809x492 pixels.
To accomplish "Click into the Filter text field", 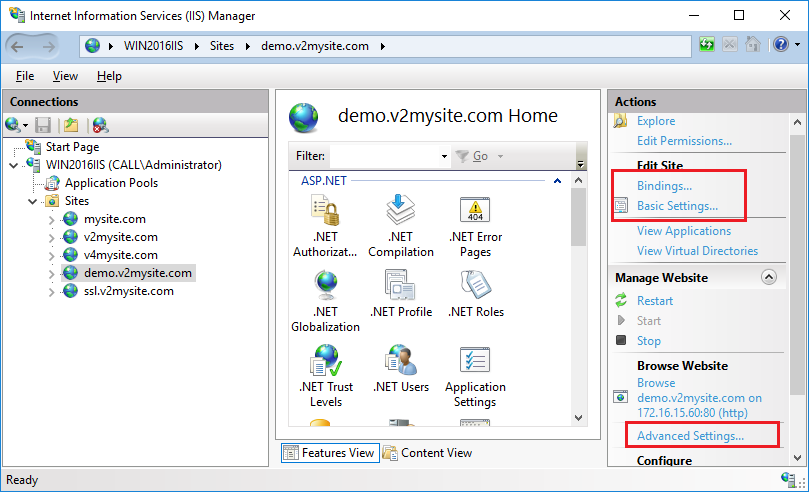I will [x=384, y=156].
